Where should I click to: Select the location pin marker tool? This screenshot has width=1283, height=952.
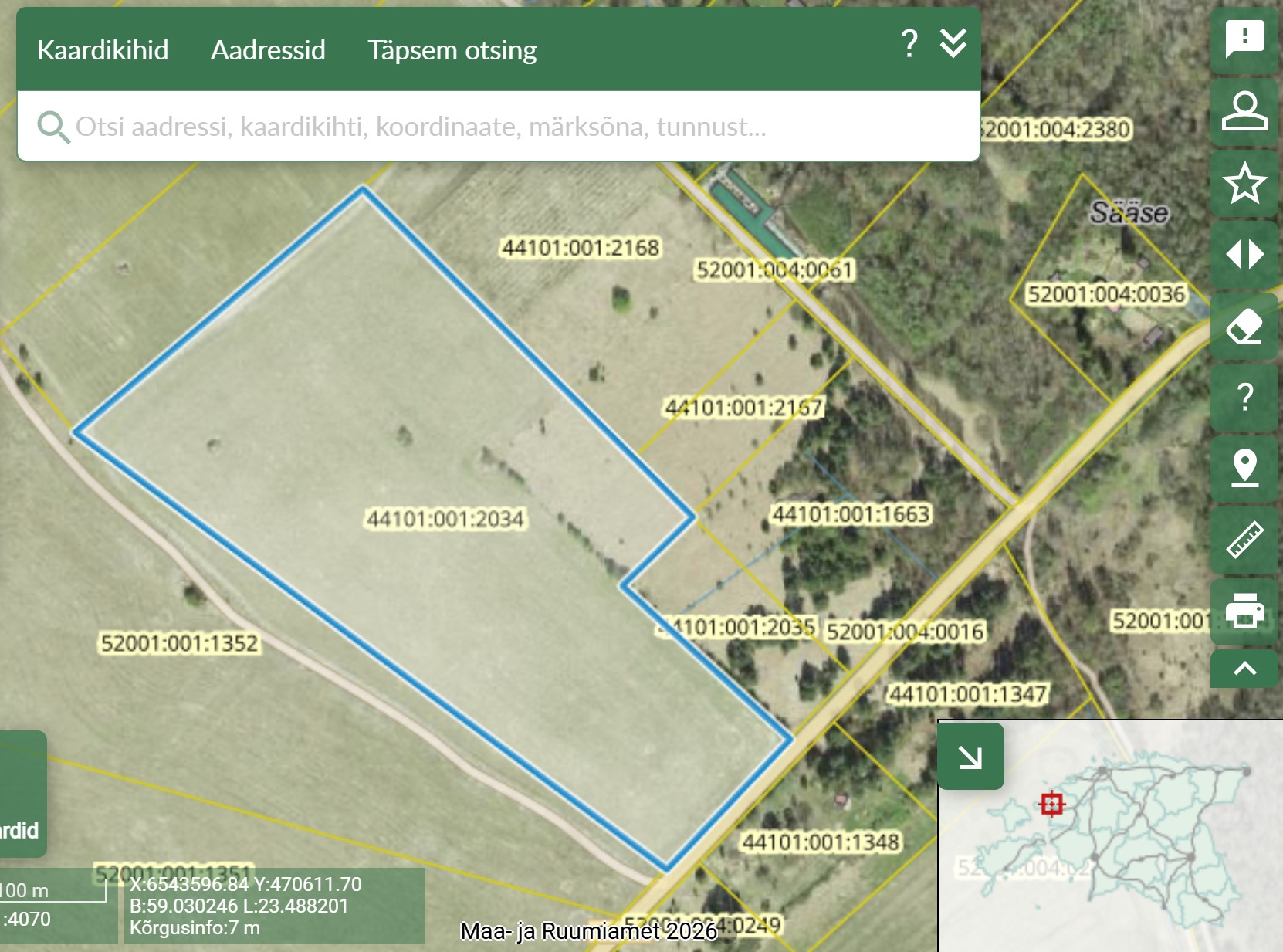(1244, 468)
